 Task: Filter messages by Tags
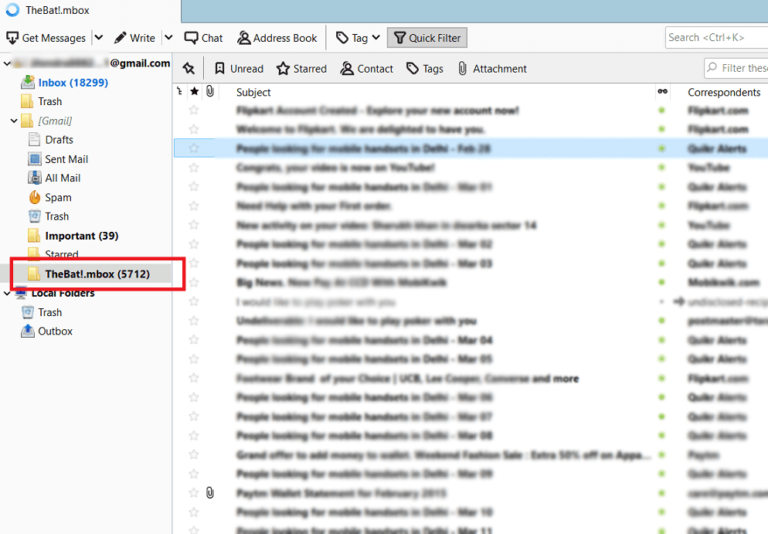[x=425, y=69]
